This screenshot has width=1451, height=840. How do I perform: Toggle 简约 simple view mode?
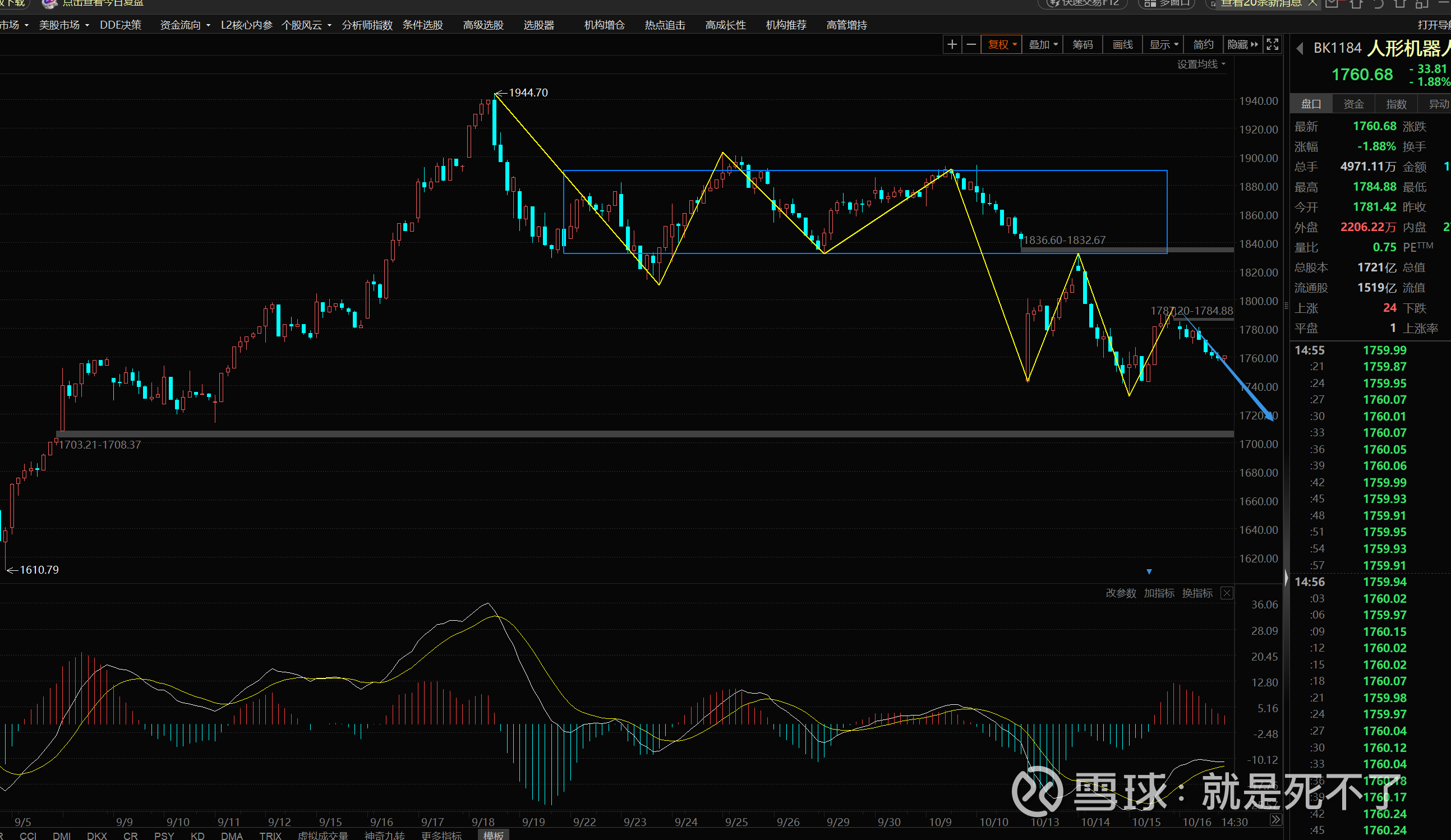click(1203, 45)
